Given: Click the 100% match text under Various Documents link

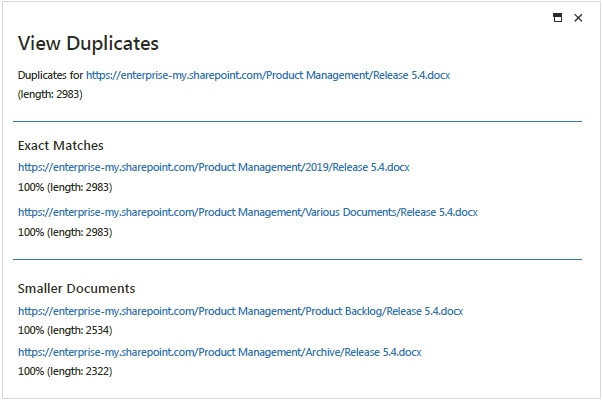Looking at the screenshot, I should coord(65,232).
